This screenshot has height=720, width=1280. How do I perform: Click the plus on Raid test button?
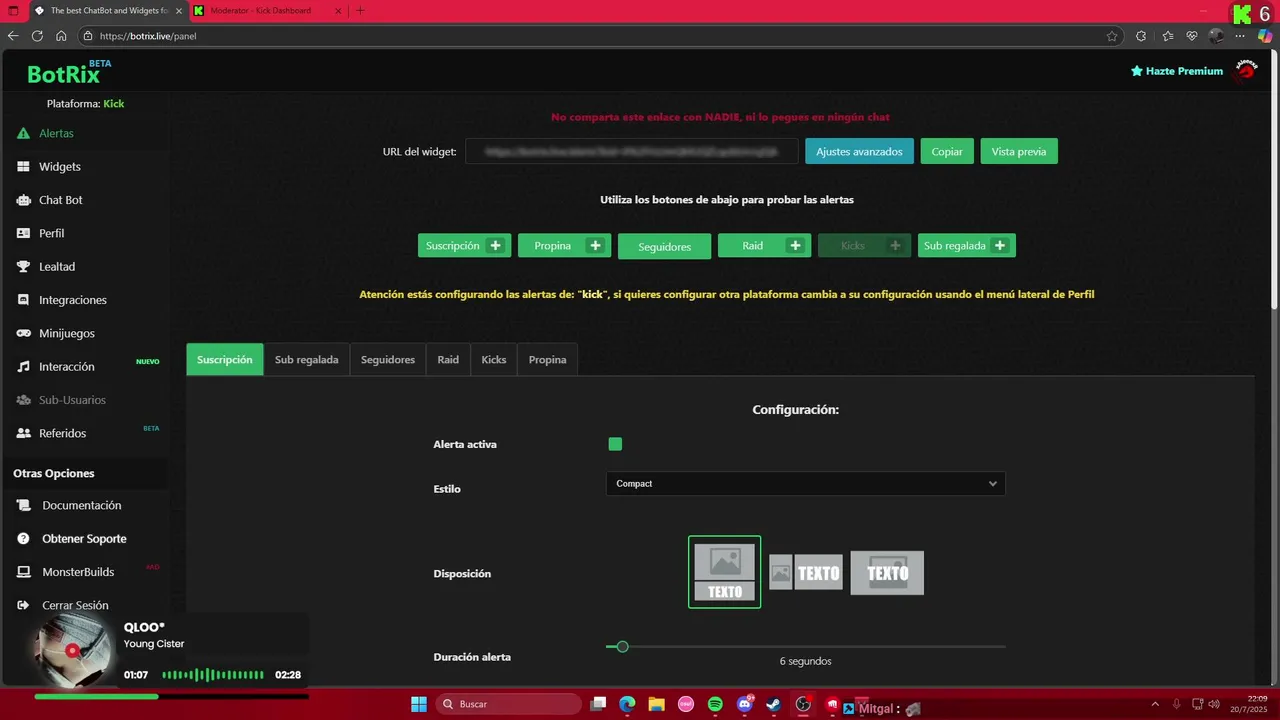(795, 245)
